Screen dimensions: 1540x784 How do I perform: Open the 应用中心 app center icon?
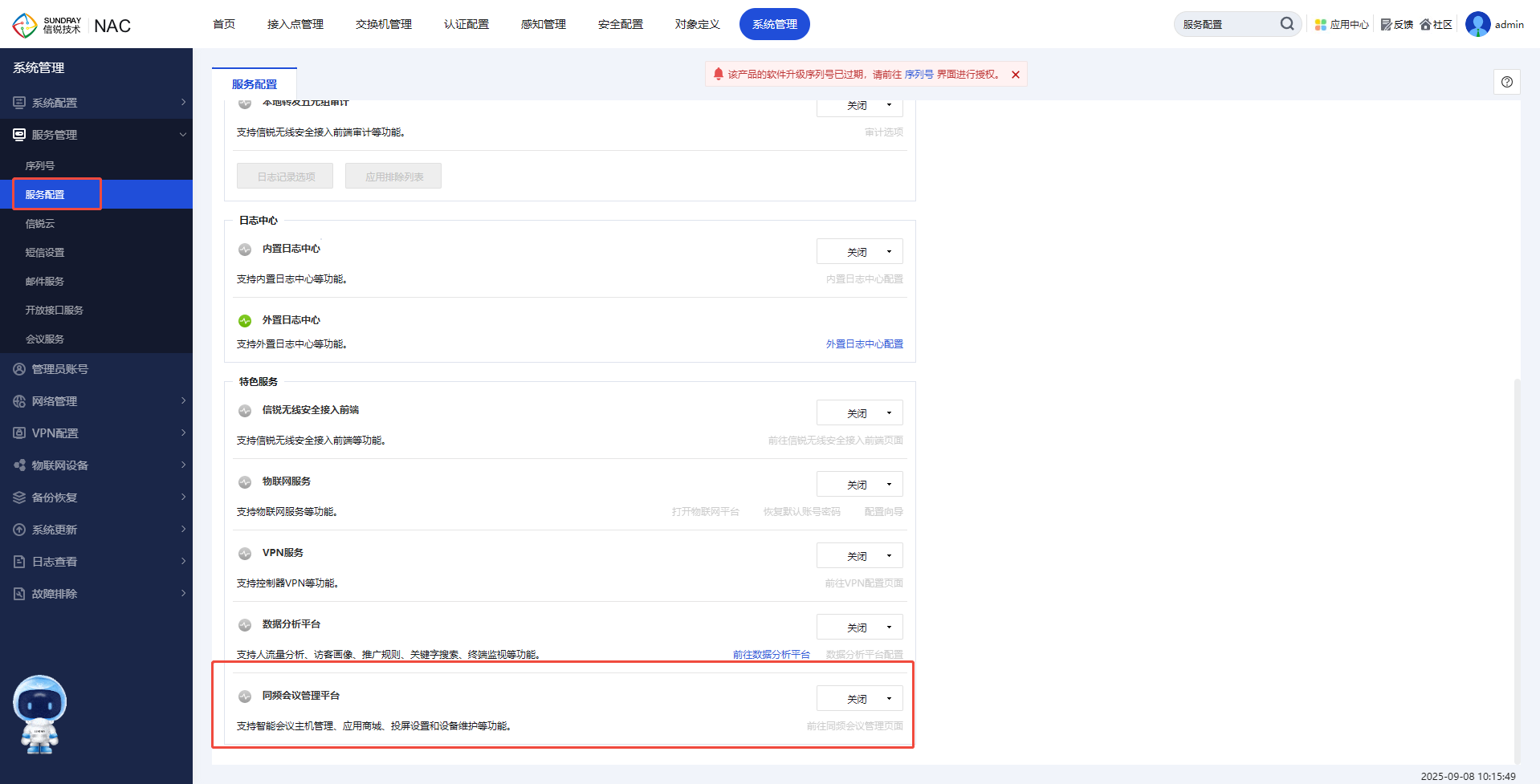click(1321, 25)
